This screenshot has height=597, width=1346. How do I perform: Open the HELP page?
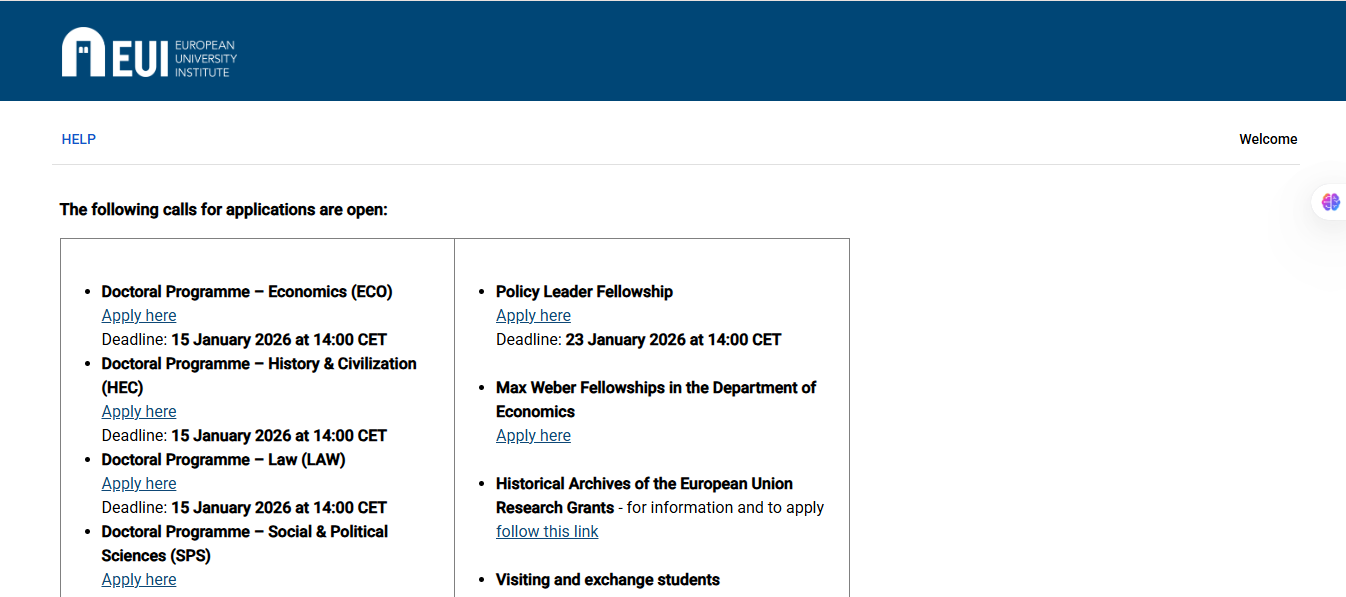tap(78, 139)
